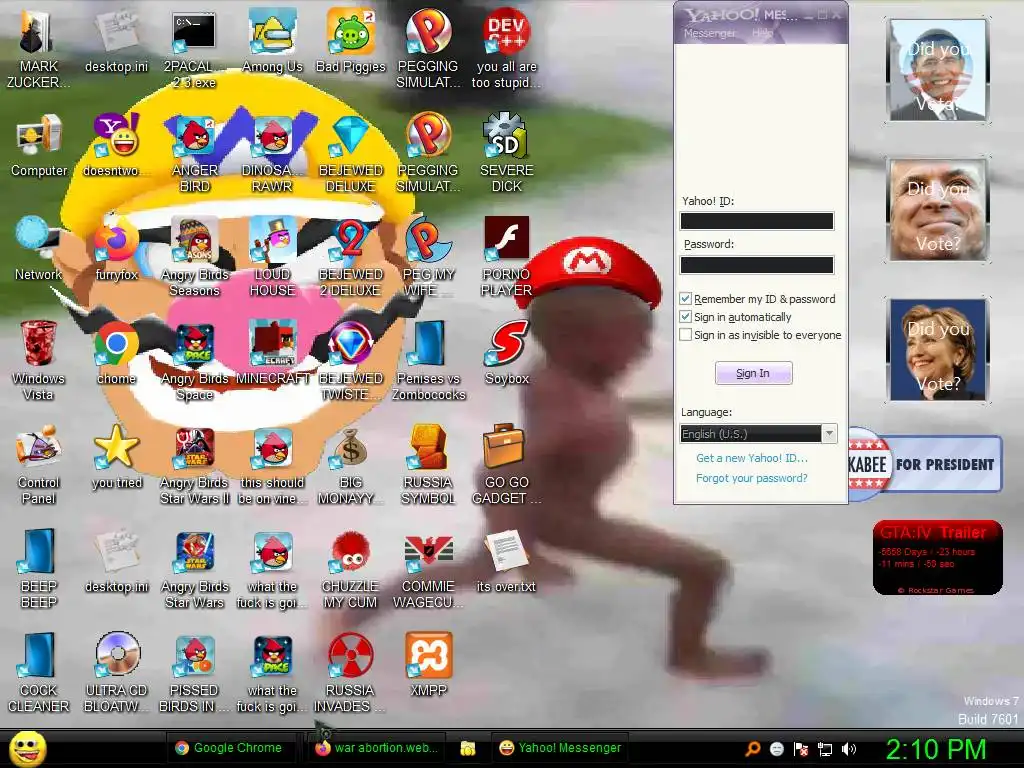The width and height of the screenshot is (1024, 768).
Task: Launch the 2PACAL 2.3.exe shortcut
Action: tap(194, 48)
